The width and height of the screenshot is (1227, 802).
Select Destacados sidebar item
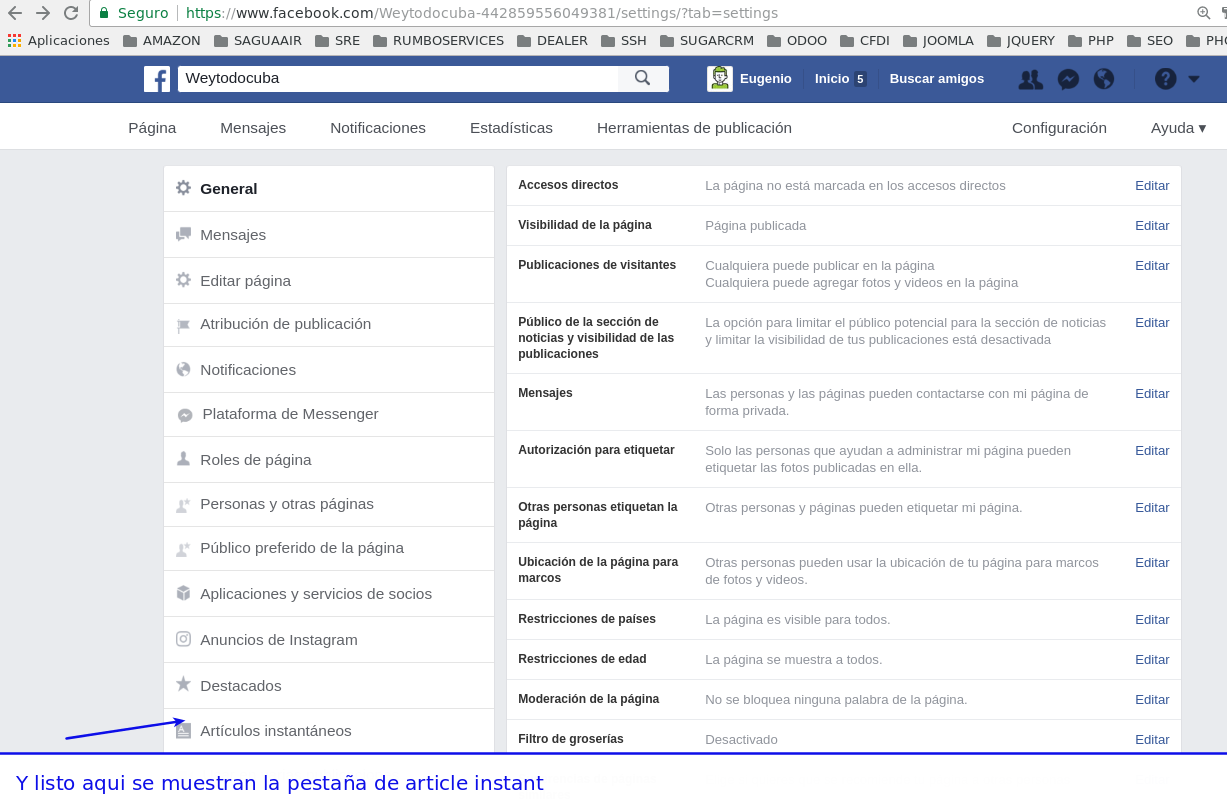point(329,686)
